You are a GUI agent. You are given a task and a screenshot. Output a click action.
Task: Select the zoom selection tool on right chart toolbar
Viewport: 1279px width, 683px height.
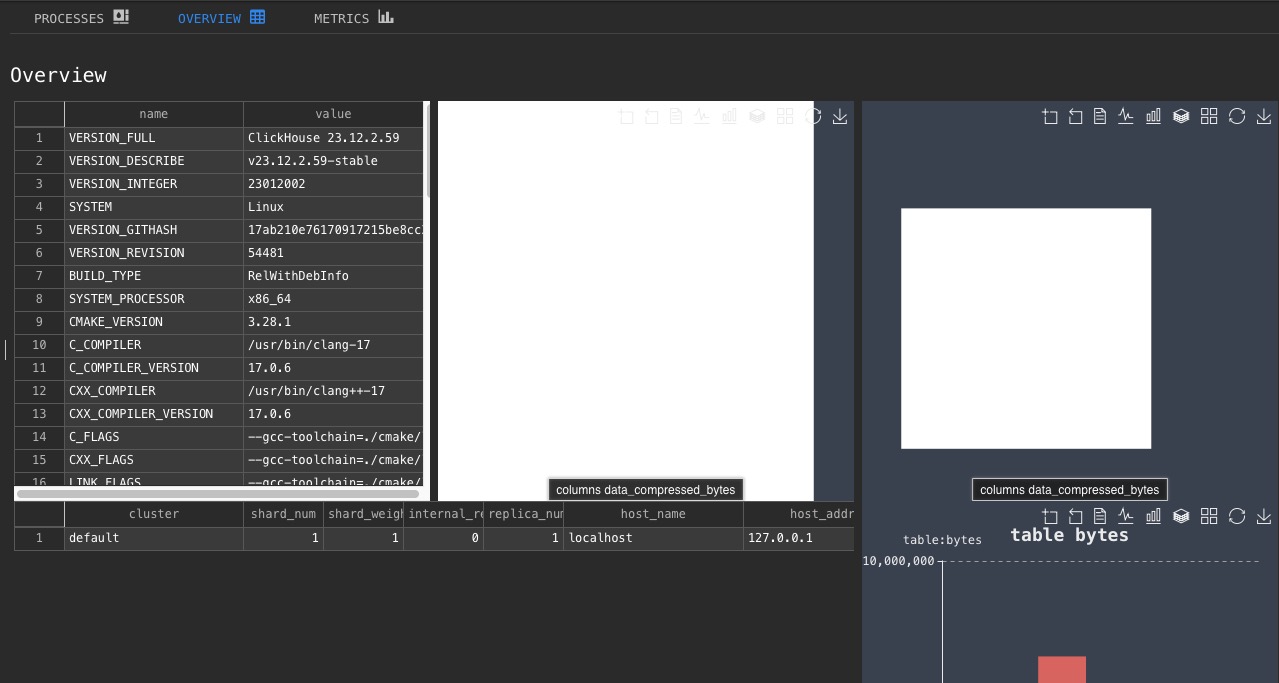tap(1050, 116)
